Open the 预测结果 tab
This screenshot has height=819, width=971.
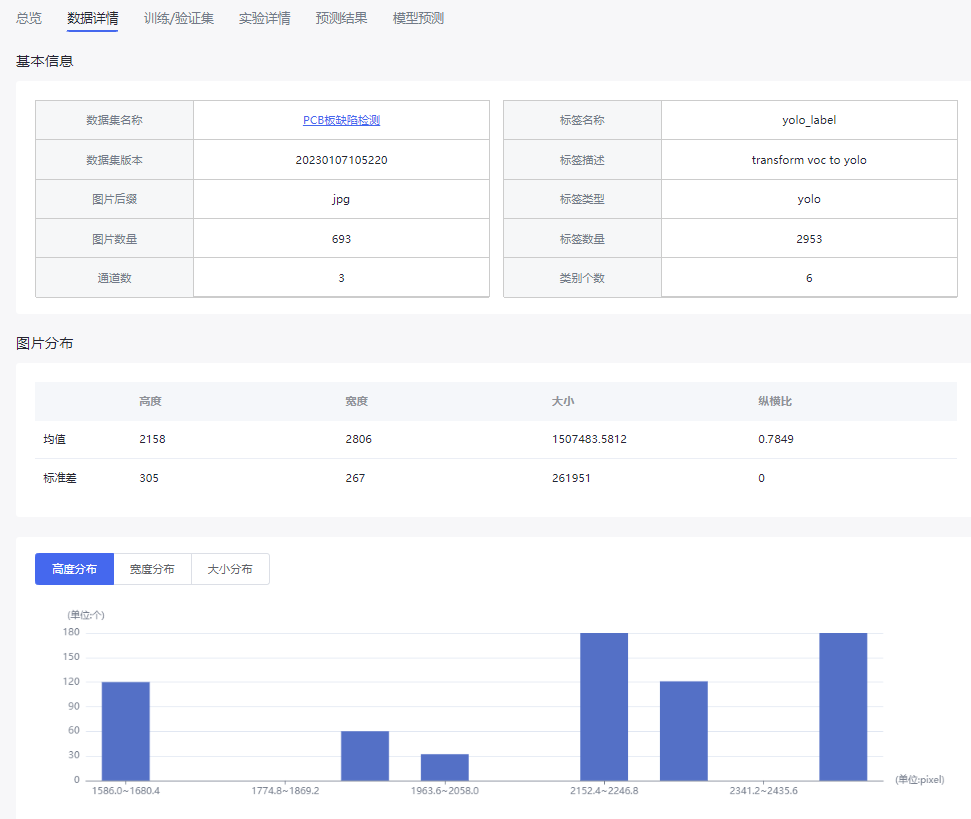(341, 19)
